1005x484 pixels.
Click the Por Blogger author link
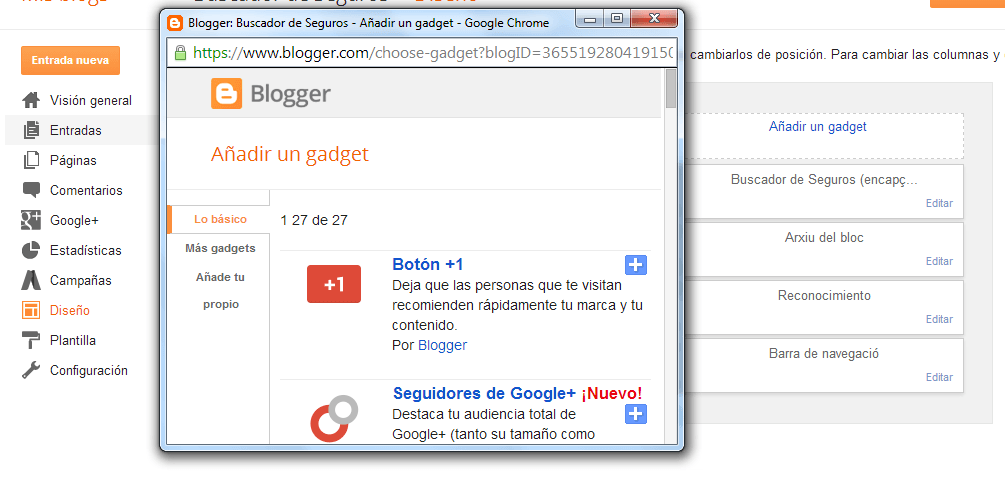(442, 346)
